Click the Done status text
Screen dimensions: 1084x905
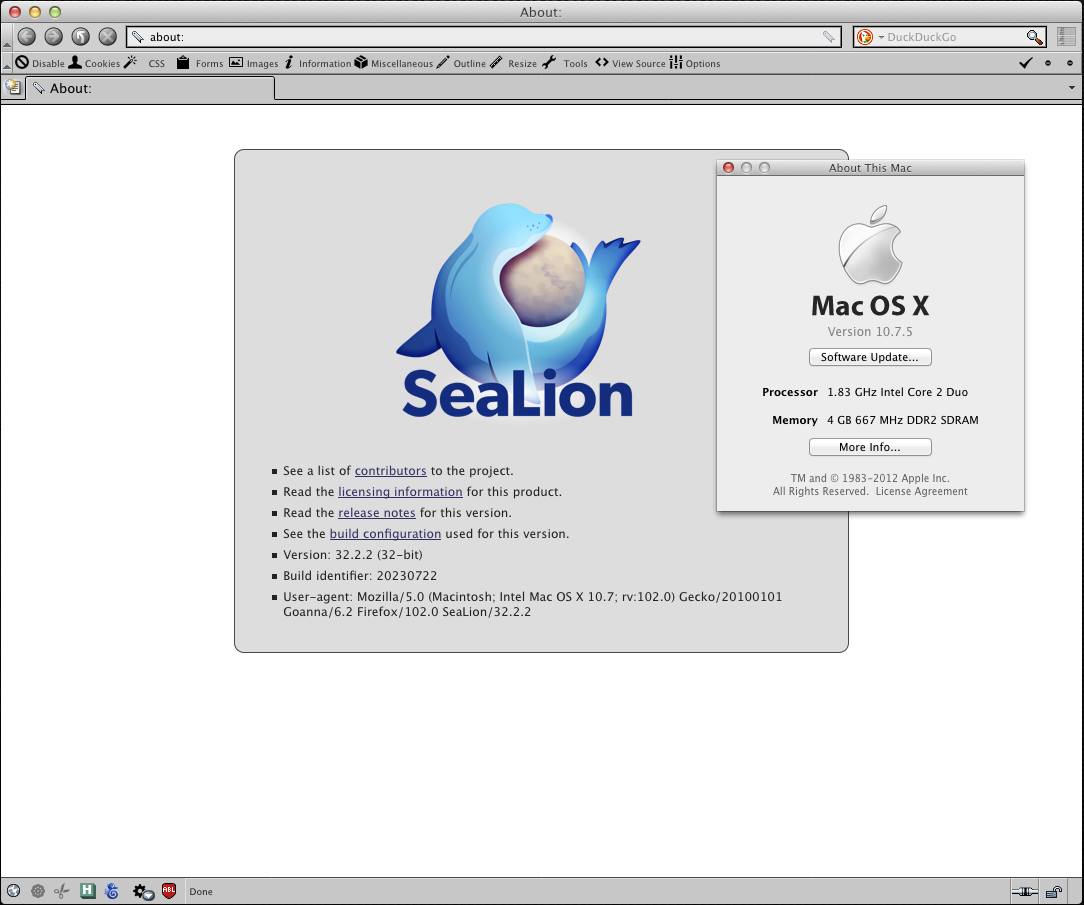coord(201,892)
